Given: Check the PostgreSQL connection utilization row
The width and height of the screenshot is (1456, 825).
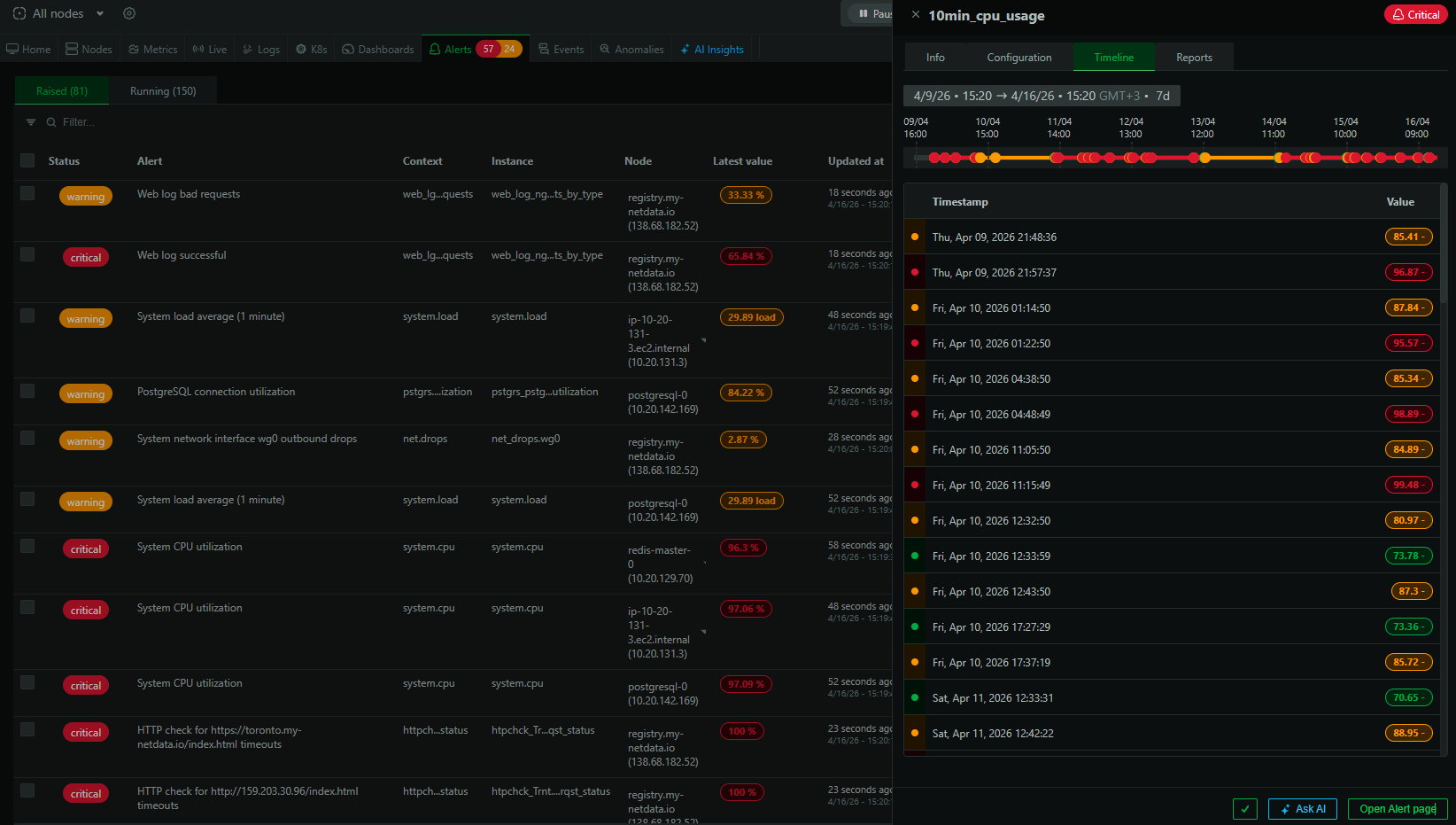Looking at the screenshot, I should [27, 391].
